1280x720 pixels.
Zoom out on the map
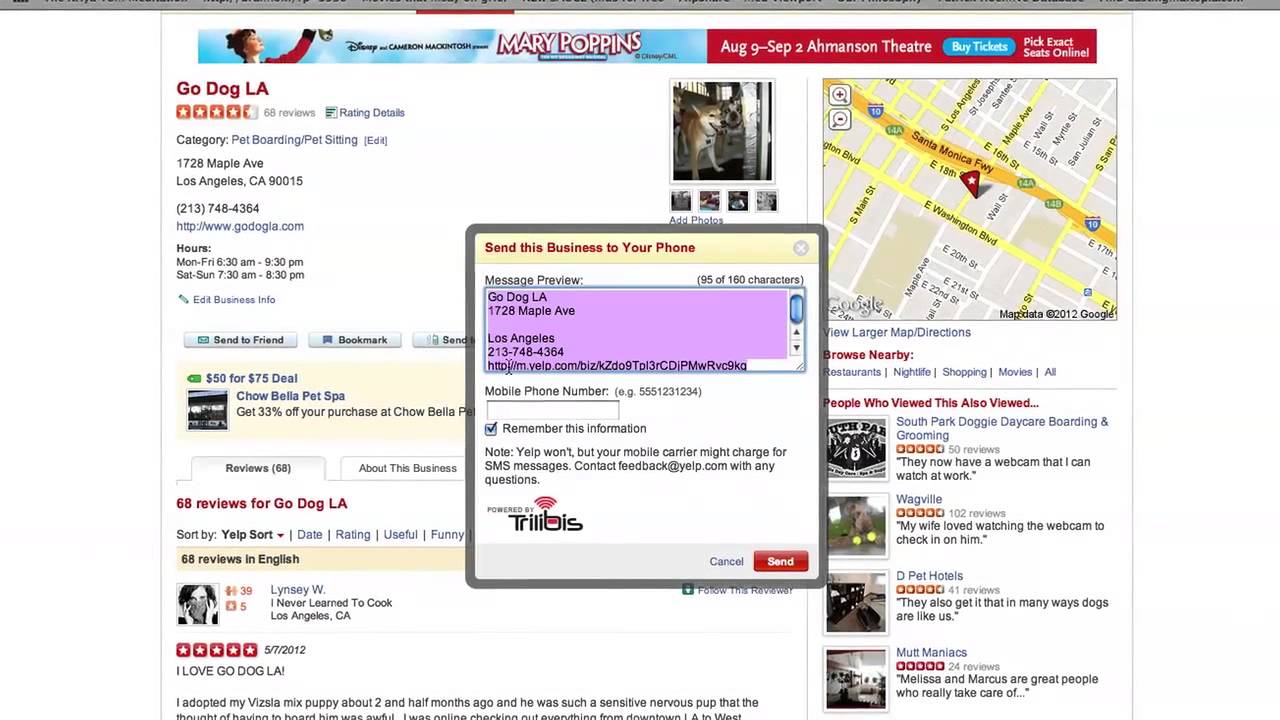tap(840, 120)
